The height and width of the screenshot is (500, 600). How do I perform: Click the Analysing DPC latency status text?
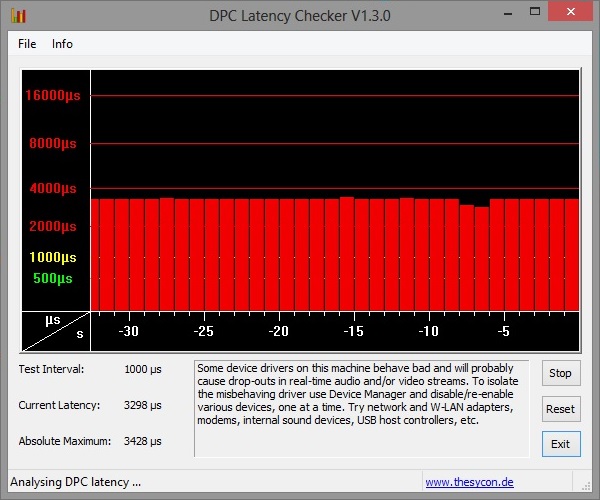[75, 482]
